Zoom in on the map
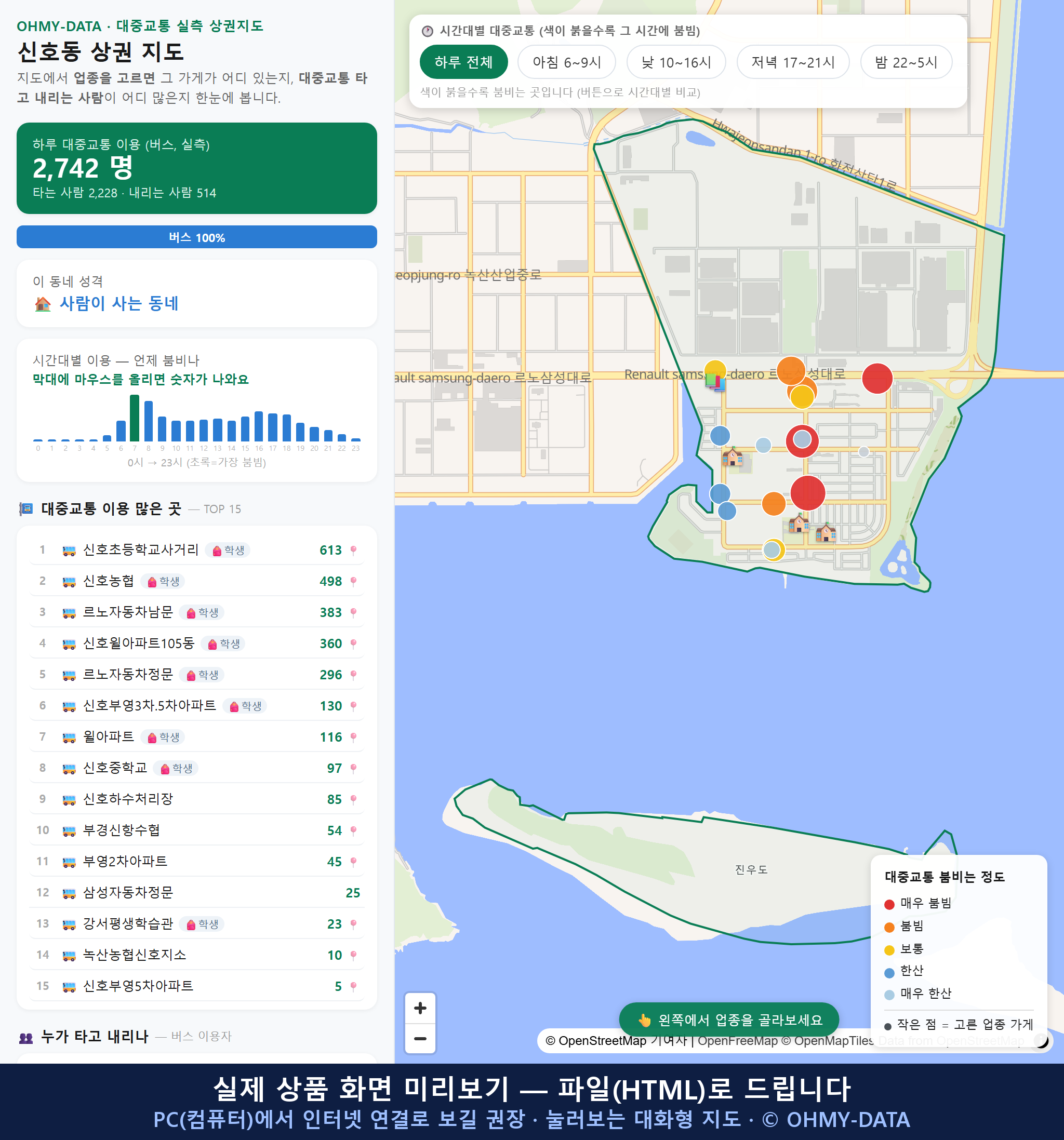 420,1008
